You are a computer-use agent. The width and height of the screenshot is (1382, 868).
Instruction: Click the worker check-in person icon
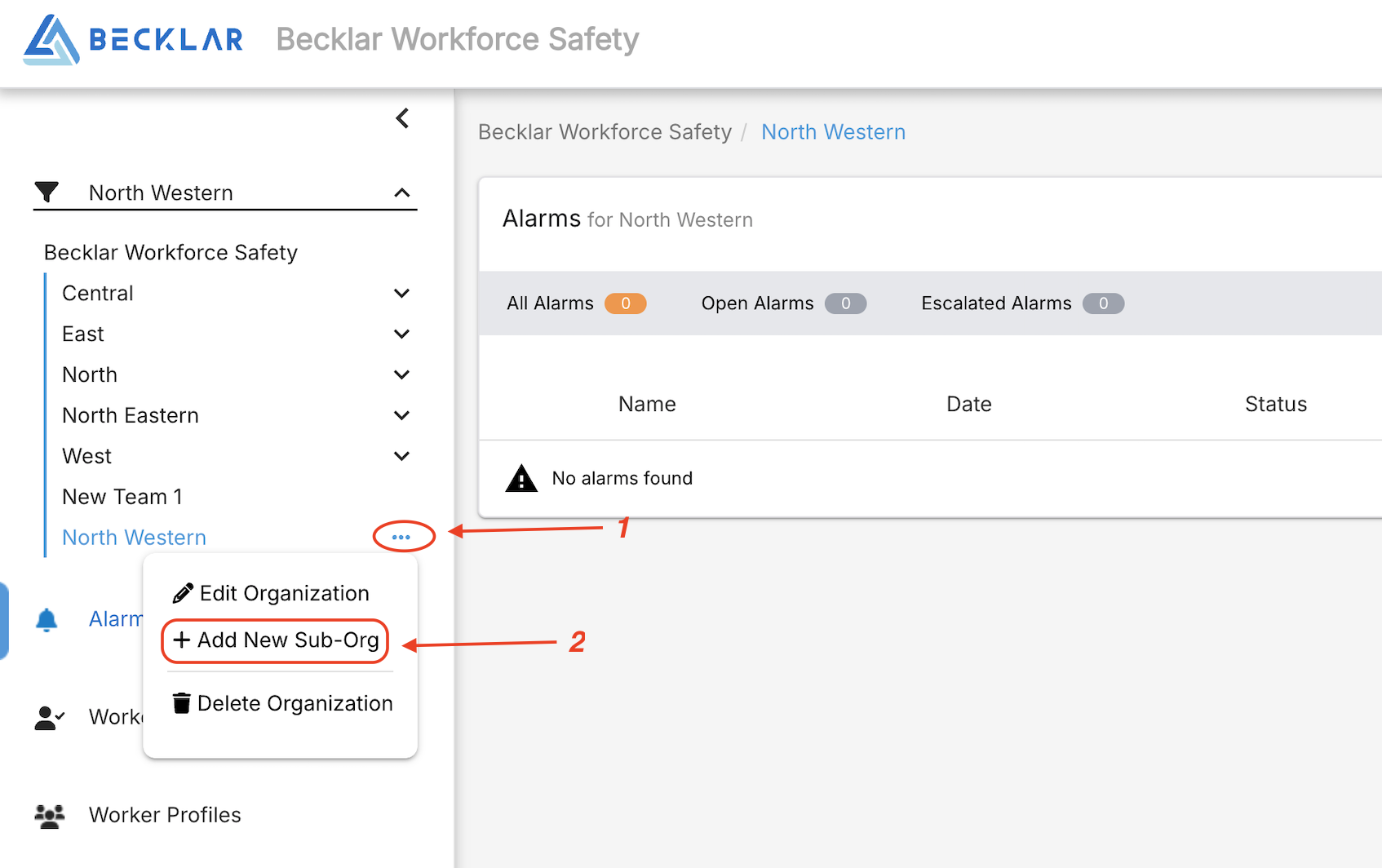(x=49, y=718)
